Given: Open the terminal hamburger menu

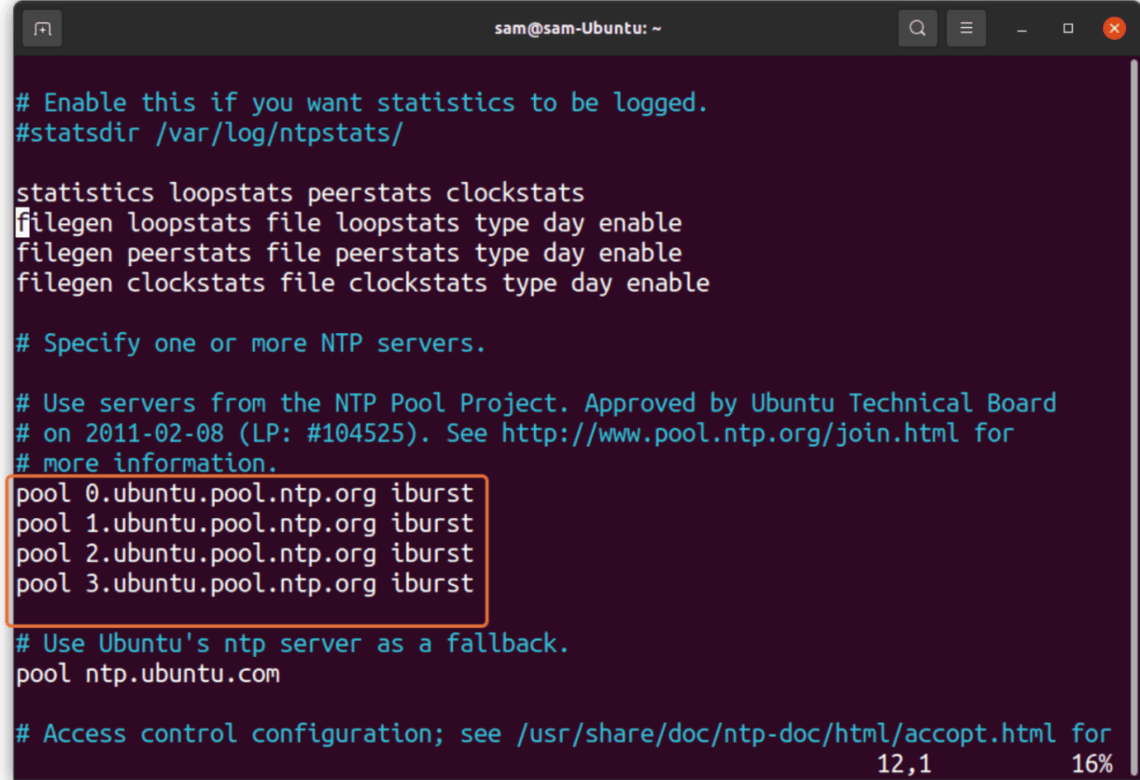Looking at the screenshot, I should click(x=966, y=28).
